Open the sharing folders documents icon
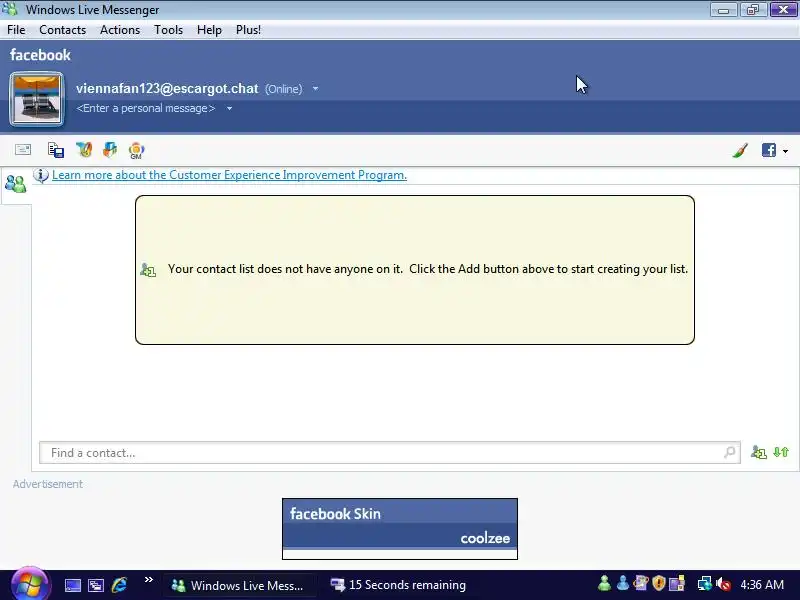The image size is (800, 600). tap(56, 150)
